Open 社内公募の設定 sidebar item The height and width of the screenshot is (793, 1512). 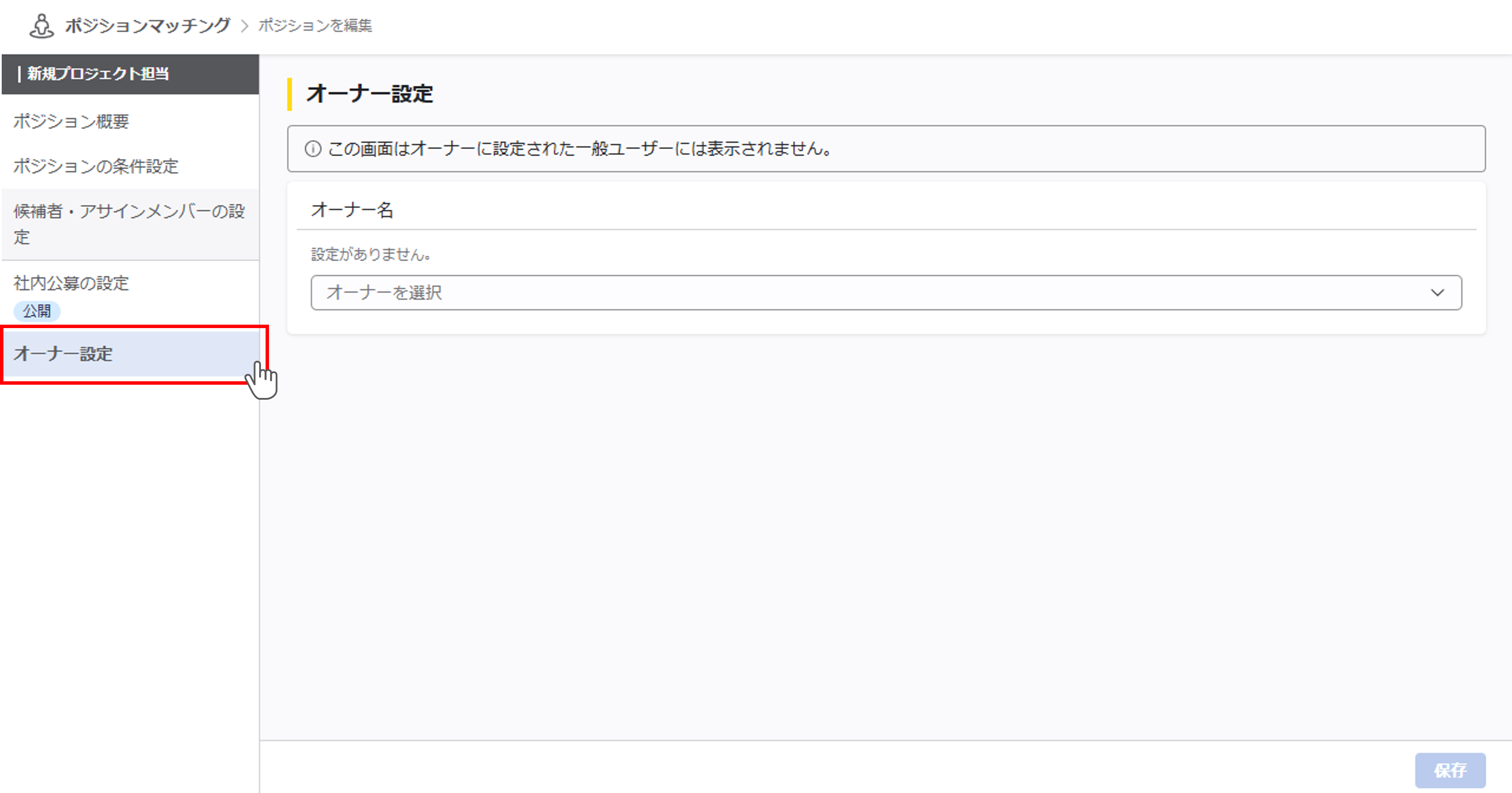[71, 283]
